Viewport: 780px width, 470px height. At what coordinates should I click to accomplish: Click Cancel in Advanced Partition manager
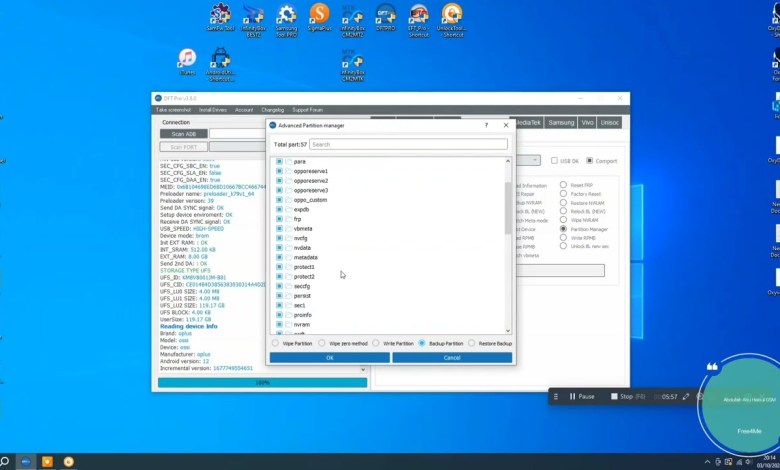[452, 358]
